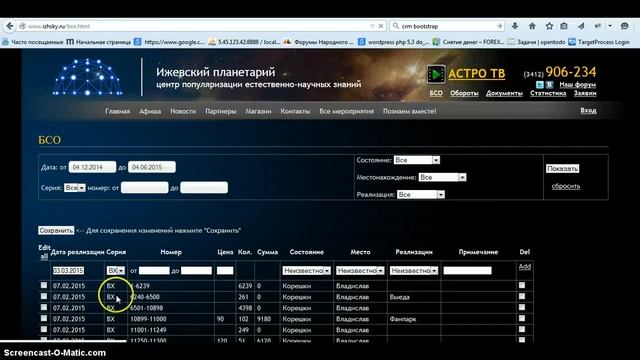This screenshot has width=640, height=360.
Task: Open the Задачи | opentodo bookmark
Action: click(536, 42)
